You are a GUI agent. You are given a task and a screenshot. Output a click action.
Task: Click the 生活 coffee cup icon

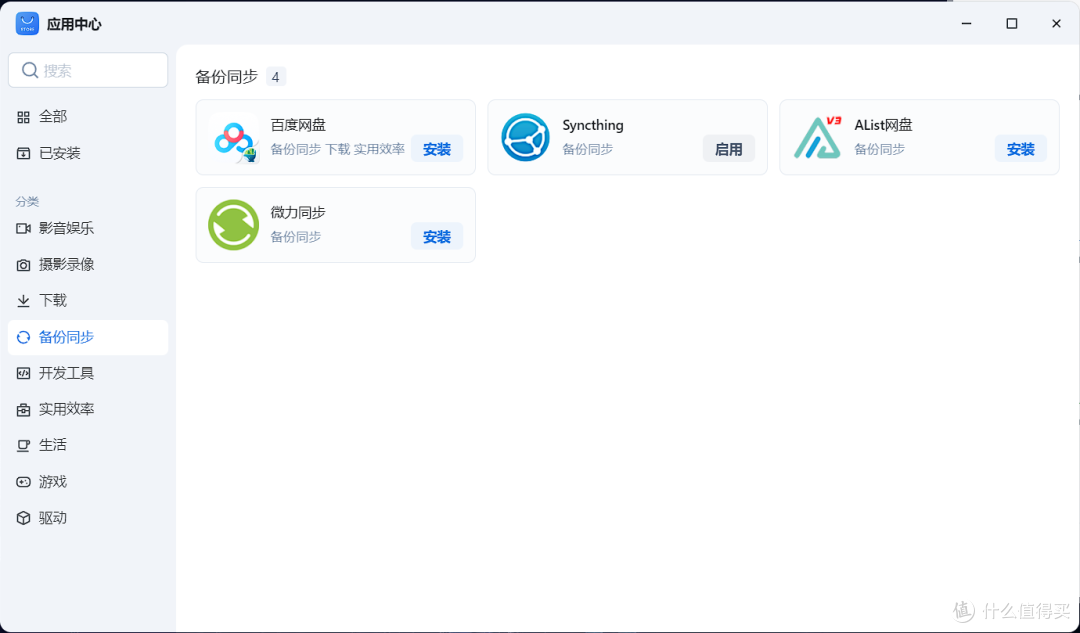click(23, 445)
